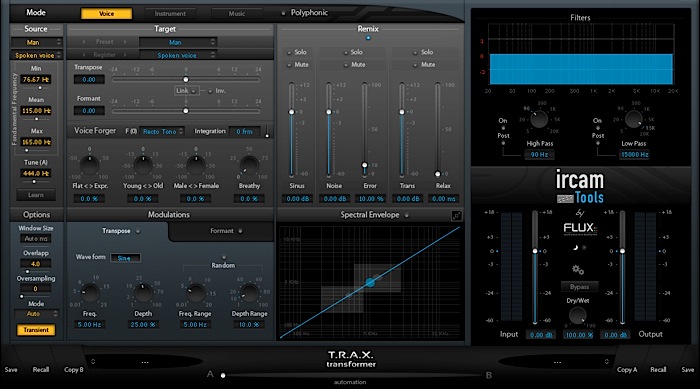Click the Remix blue indicator dot
The height and width of the screenshot is (389, 700).
(368, 38)
